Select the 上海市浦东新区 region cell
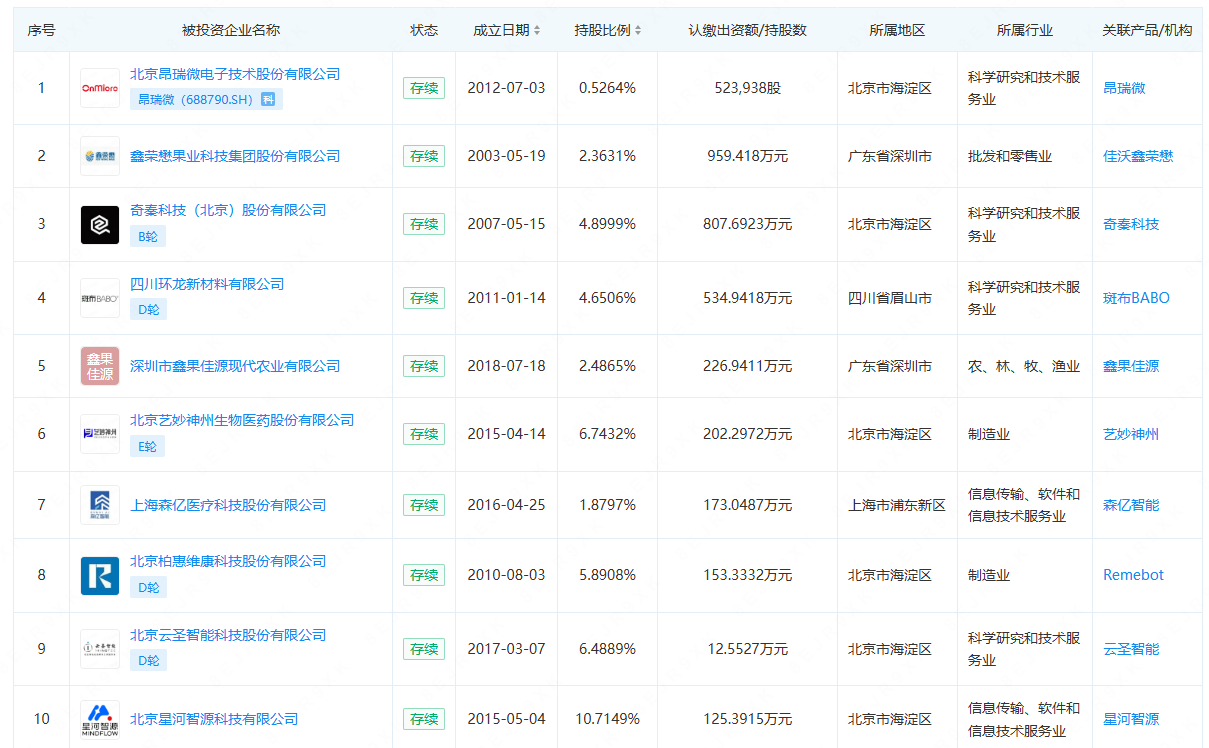The image size is (1209, 748). (897, 505)
